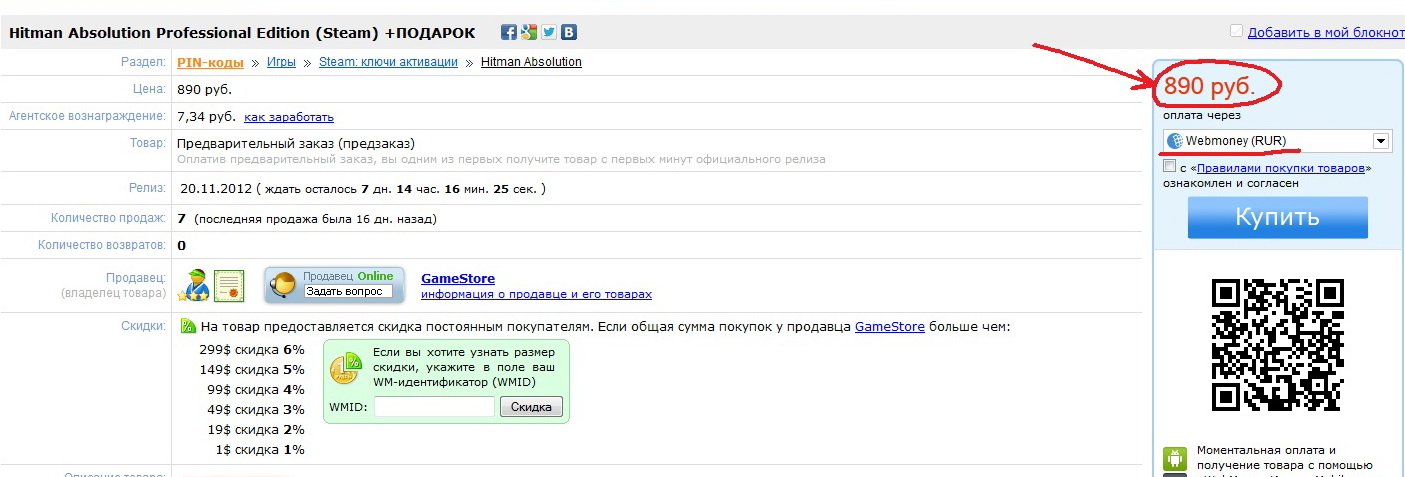Image resolution: width=1405 pixels, height=477 pixels.
Task: Click the Скидка button
Action: (x=531, y=407)
